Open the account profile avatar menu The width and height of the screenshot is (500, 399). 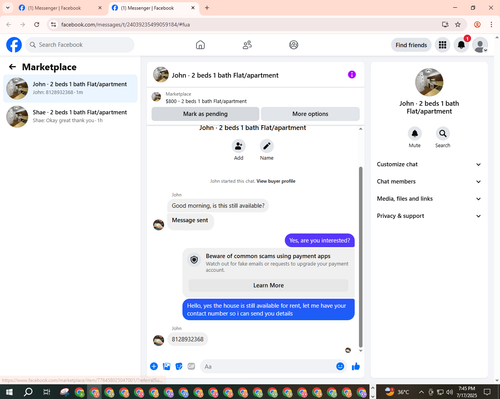pos(480,45)
